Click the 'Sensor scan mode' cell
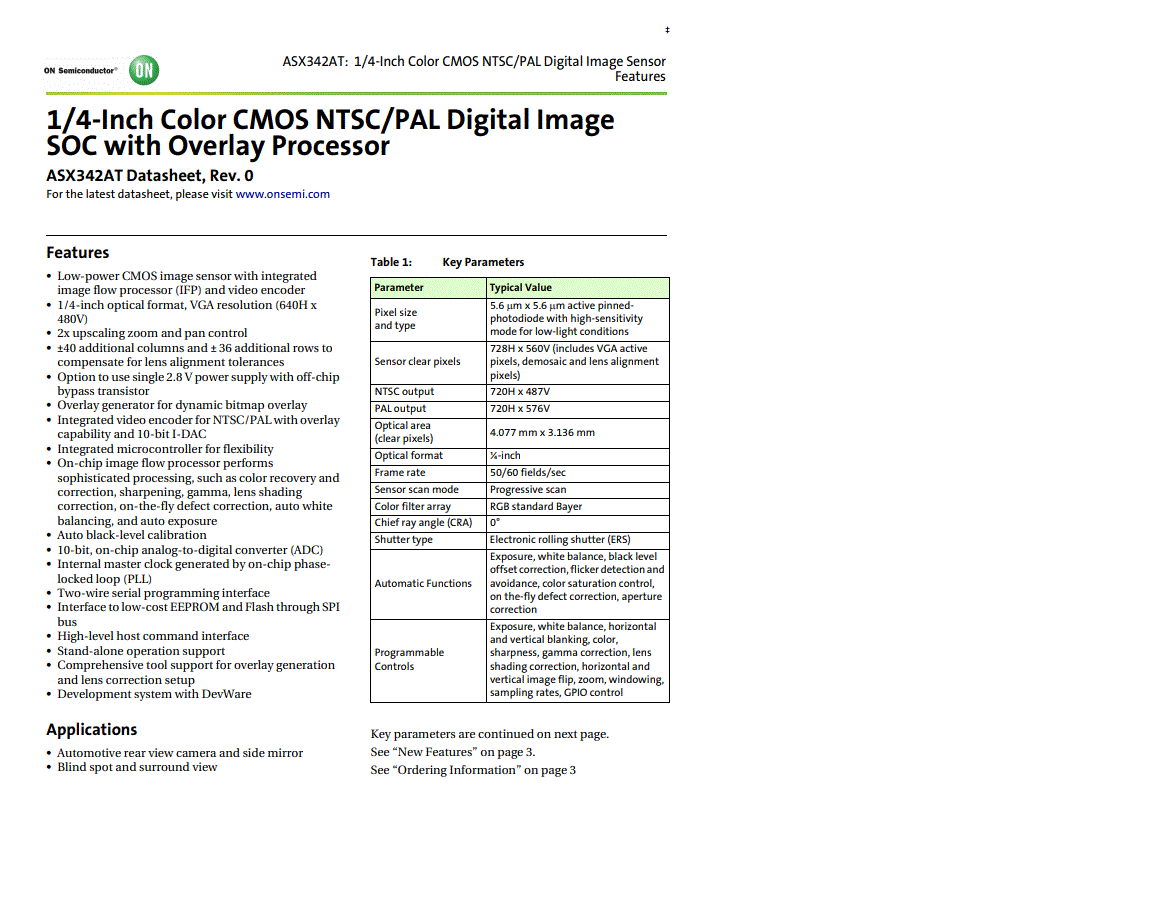 pyautogui.click(x=428, y=489)
